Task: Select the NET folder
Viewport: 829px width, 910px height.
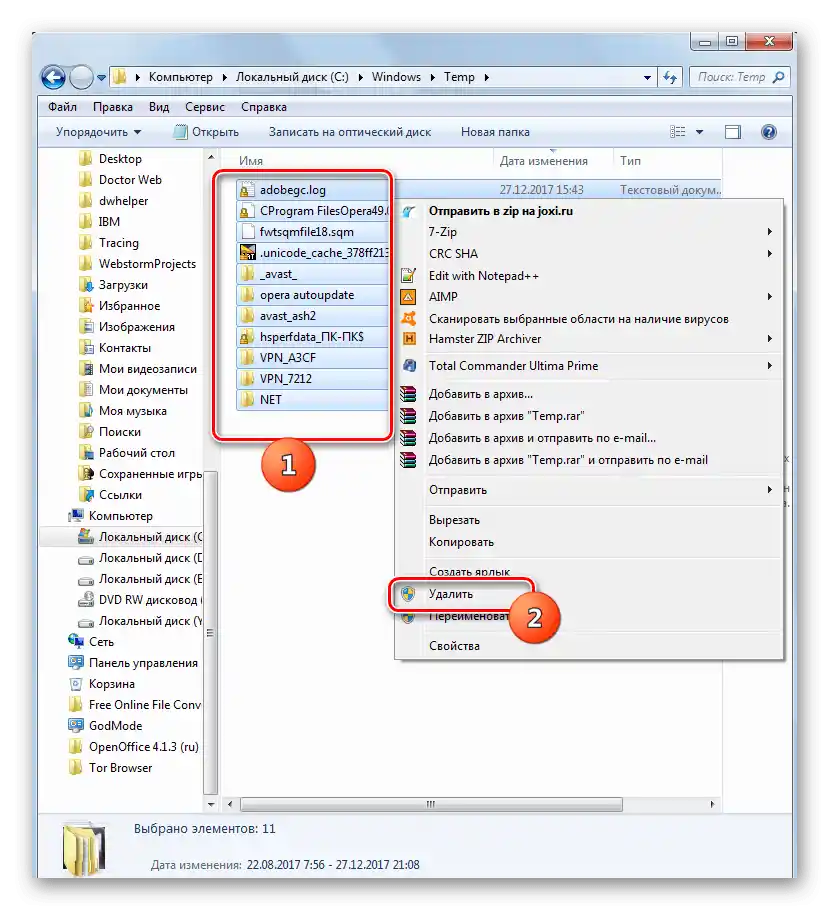Action: coord(312,399)
